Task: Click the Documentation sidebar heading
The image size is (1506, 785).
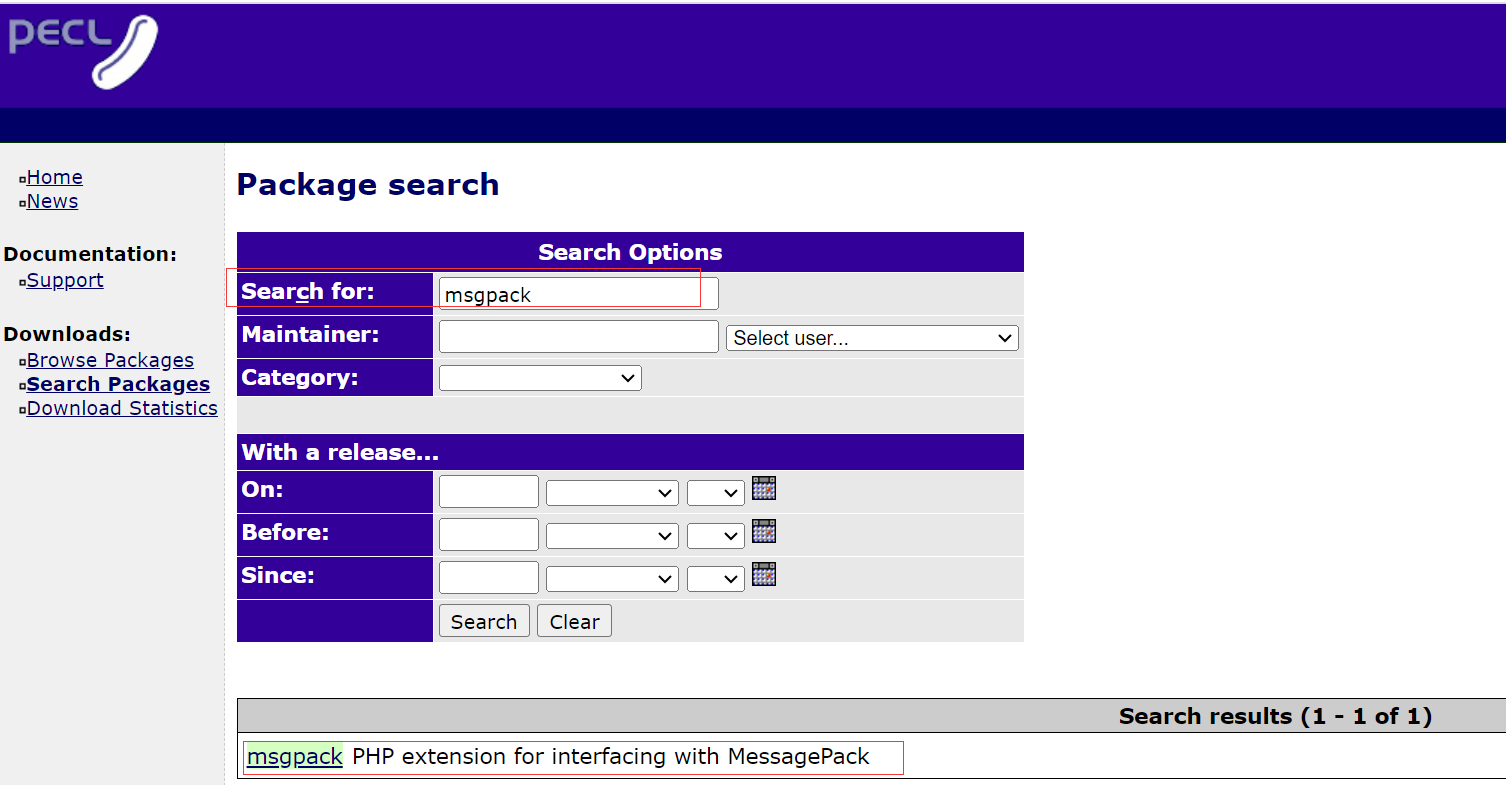Action: point(90,254)
